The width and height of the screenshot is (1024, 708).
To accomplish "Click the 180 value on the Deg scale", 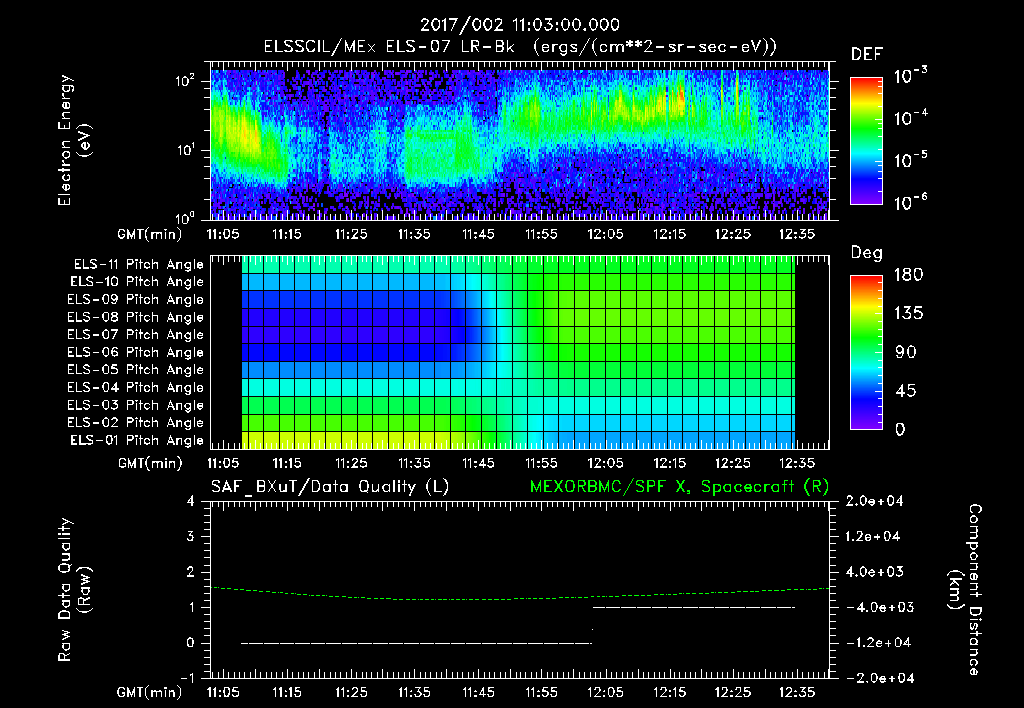I will (x=908, y=275).
